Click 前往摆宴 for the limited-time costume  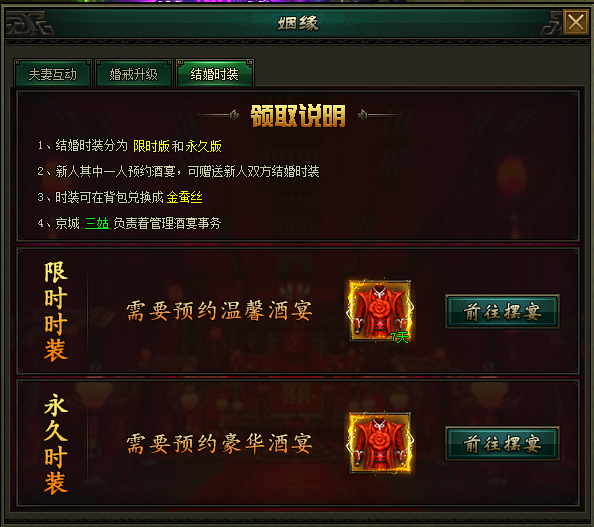[x=502, y=312]
